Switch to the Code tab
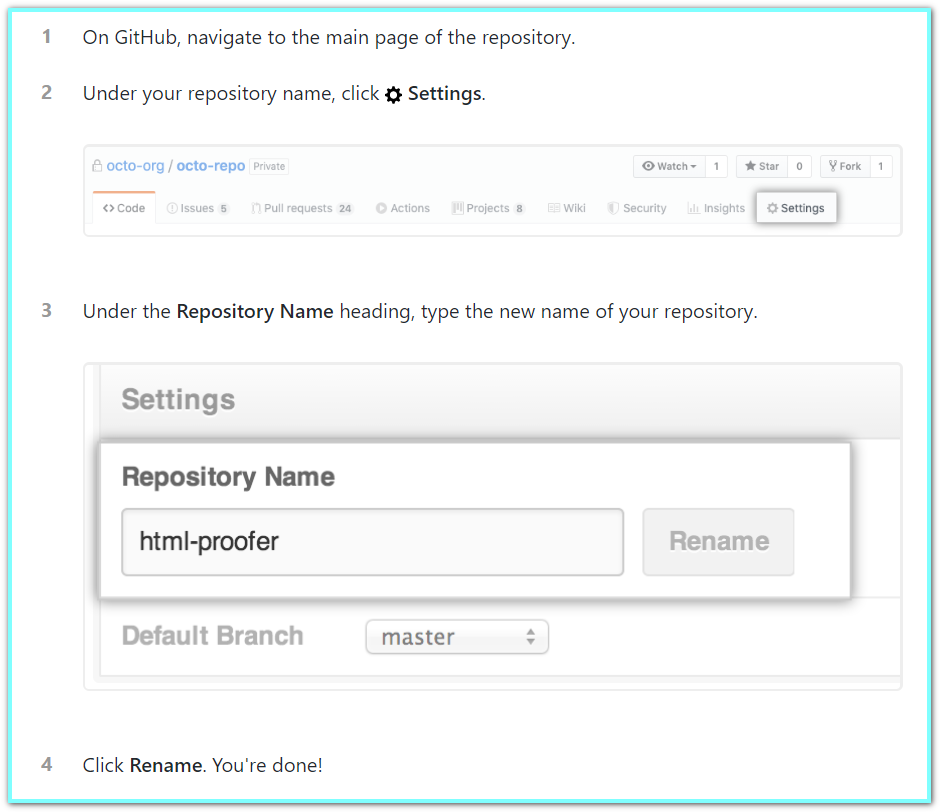The width and height of the screenshot is (940, 812). tap(124, 208)
